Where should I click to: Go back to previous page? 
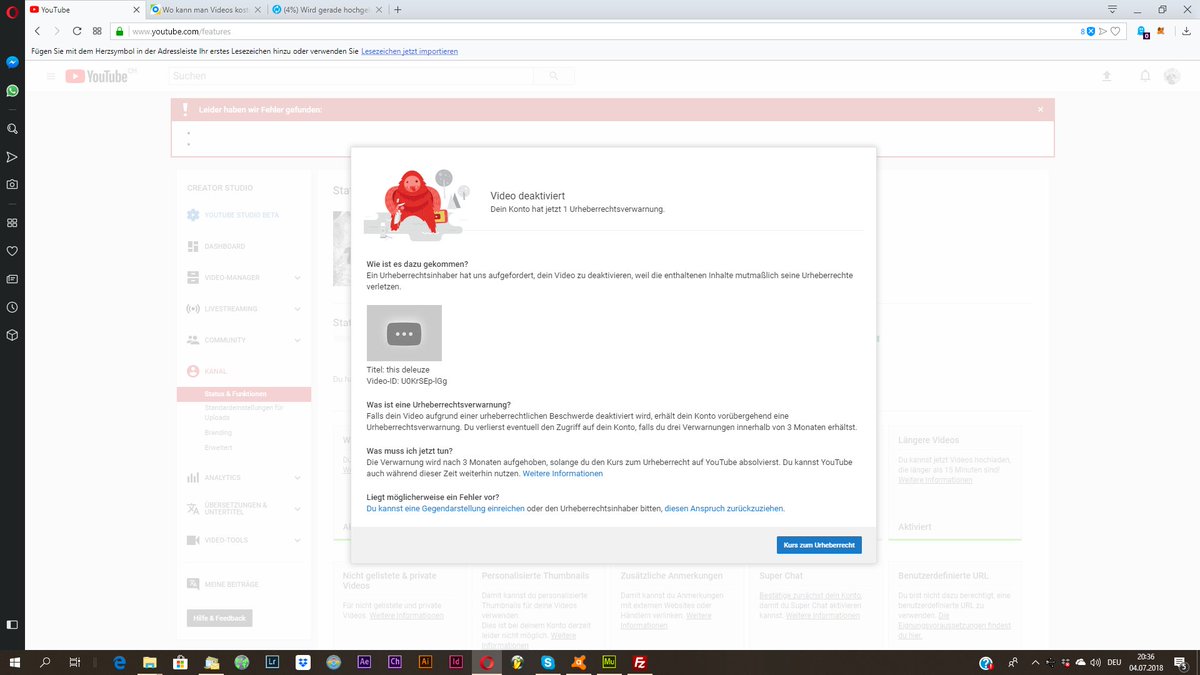coord(39,31)
